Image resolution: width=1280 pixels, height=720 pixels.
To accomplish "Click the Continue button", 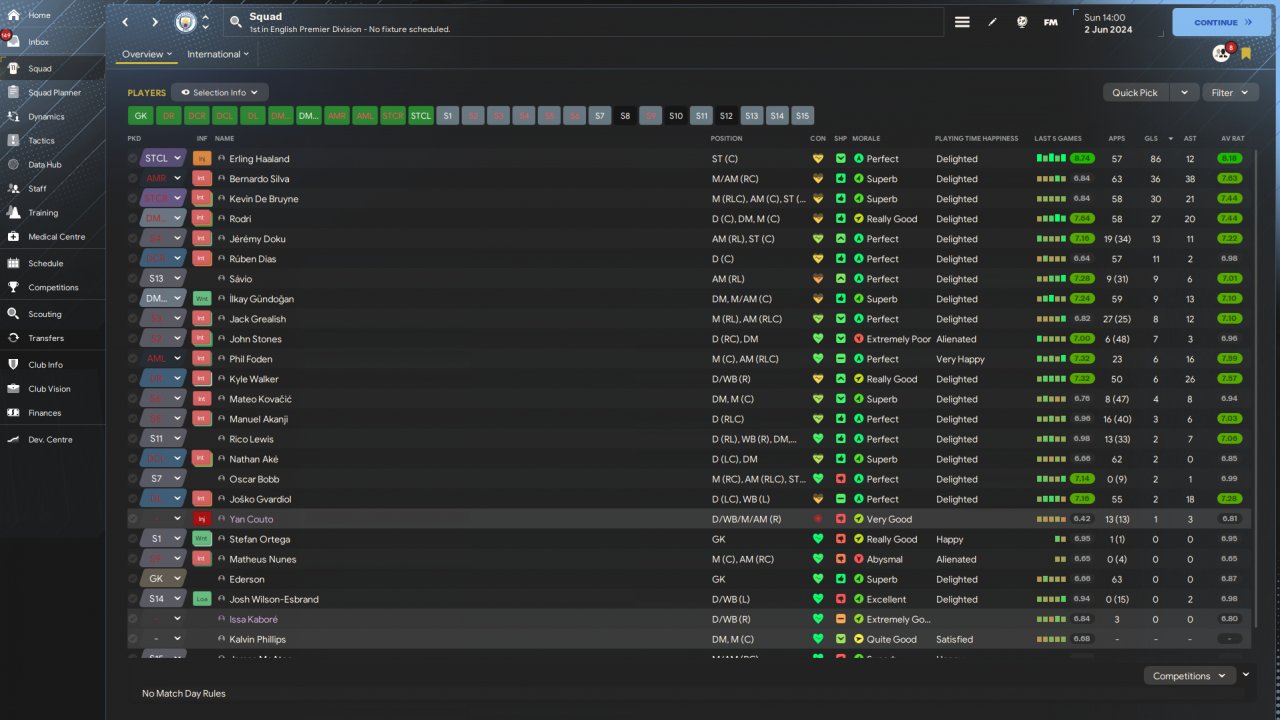I will point(1222,22).
